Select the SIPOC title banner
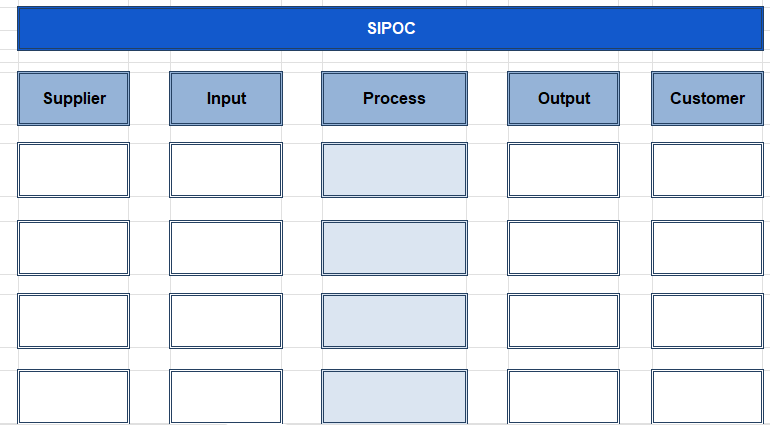The height and width of the screenshot is (425, 770). 390,28
